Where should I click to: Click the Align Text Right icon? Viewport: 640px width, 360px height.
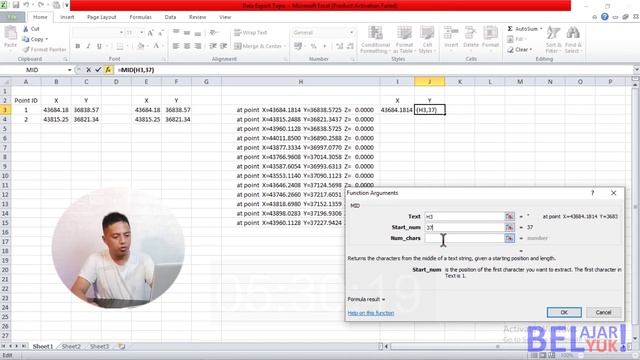tap(198, 46)
